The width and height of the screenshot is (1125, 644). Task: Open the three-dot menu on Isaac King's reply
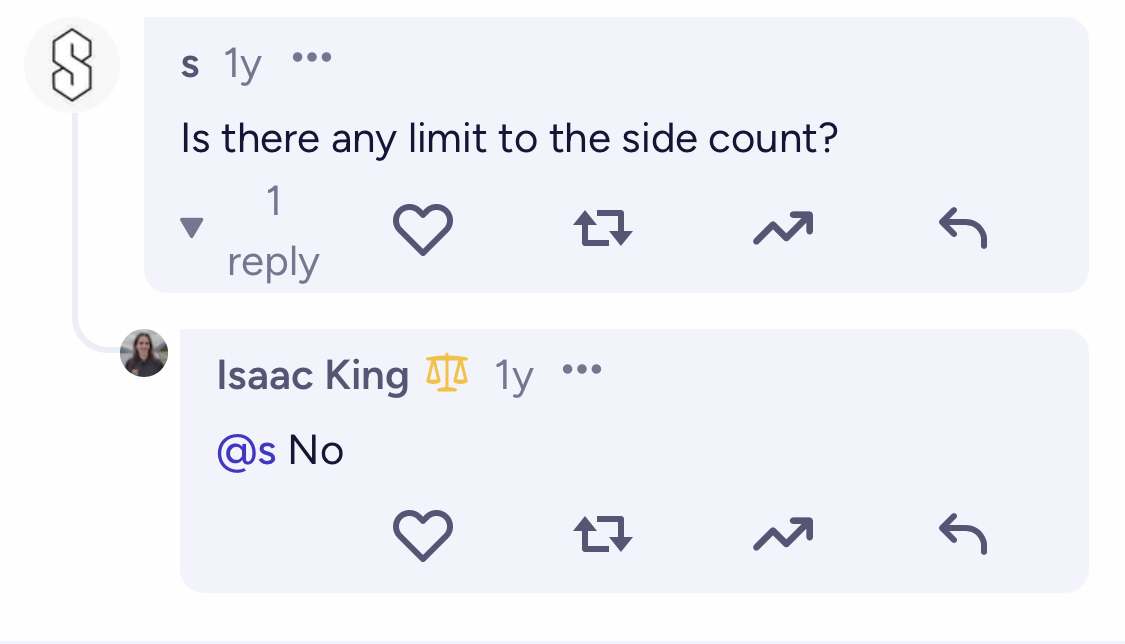[x=582, y=369]
